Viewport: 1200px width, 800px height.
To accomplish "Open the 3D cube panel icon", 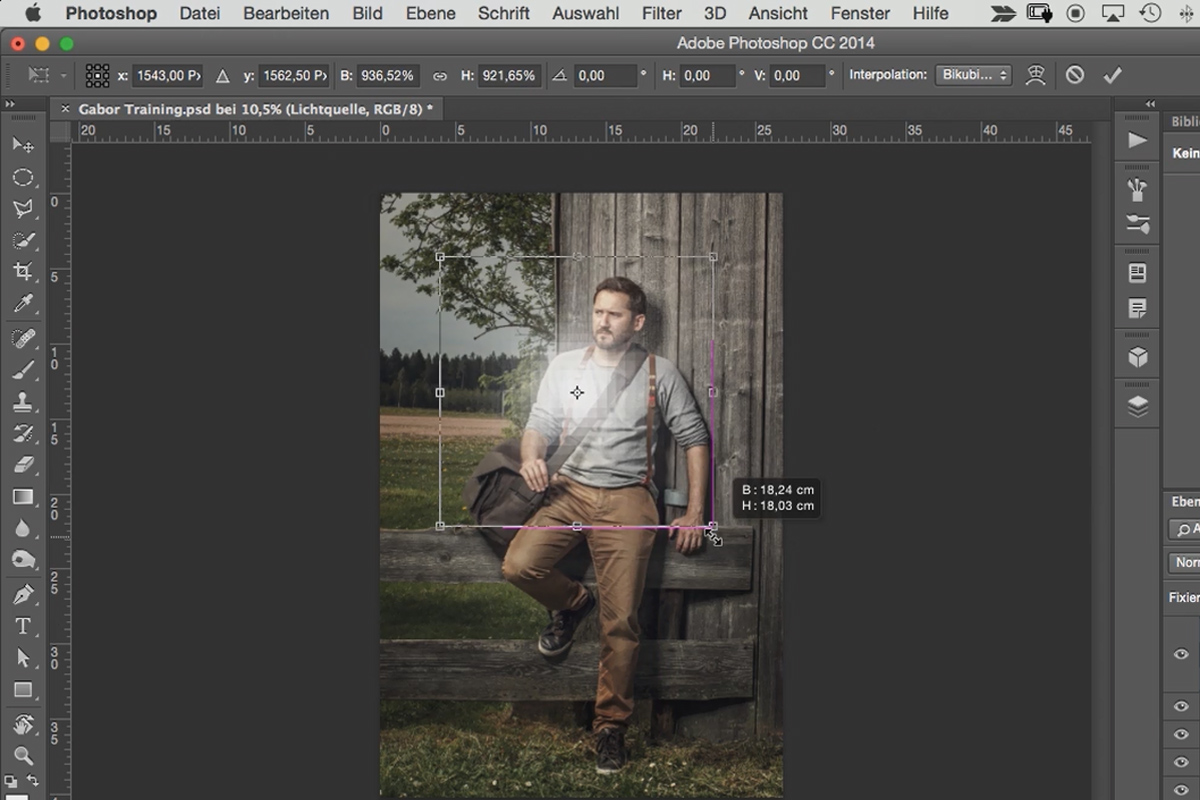I will click(1137, 357).
